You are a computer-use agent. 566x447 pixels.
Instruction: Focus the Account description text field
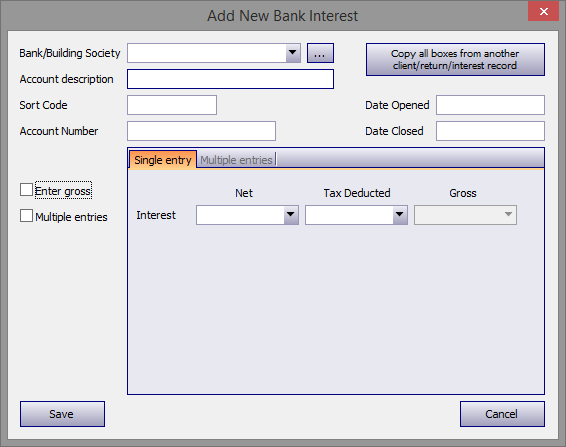click(x=230, y=79)
